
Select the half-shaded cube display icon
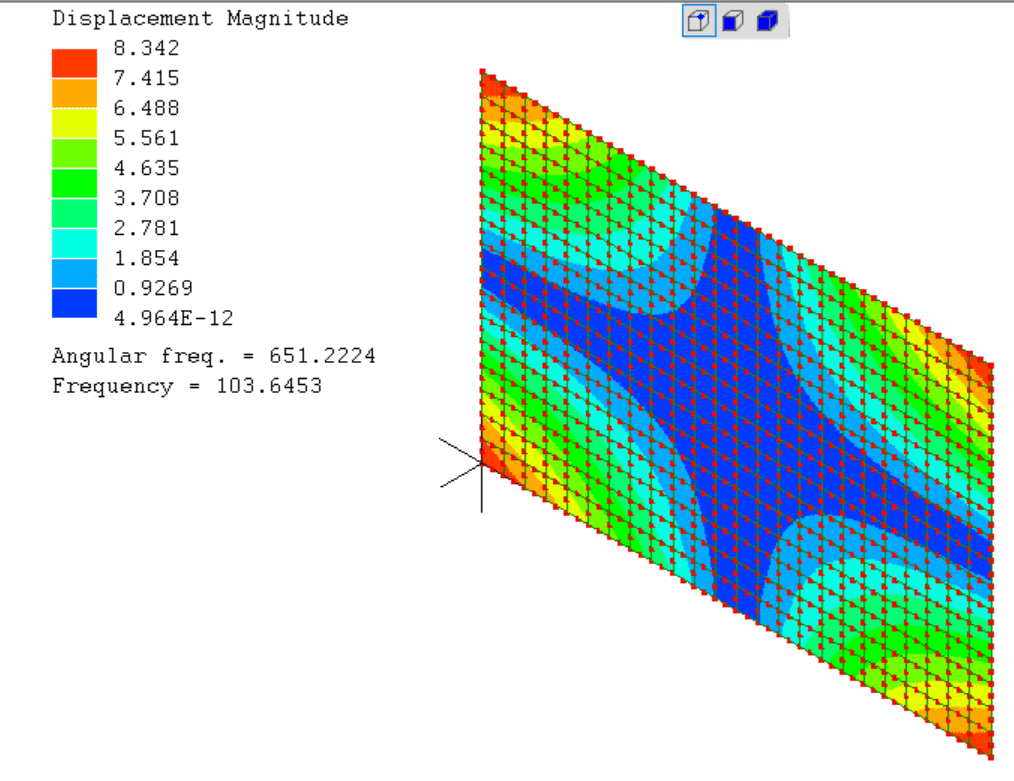pyautogui.click(x=733, y=21)
